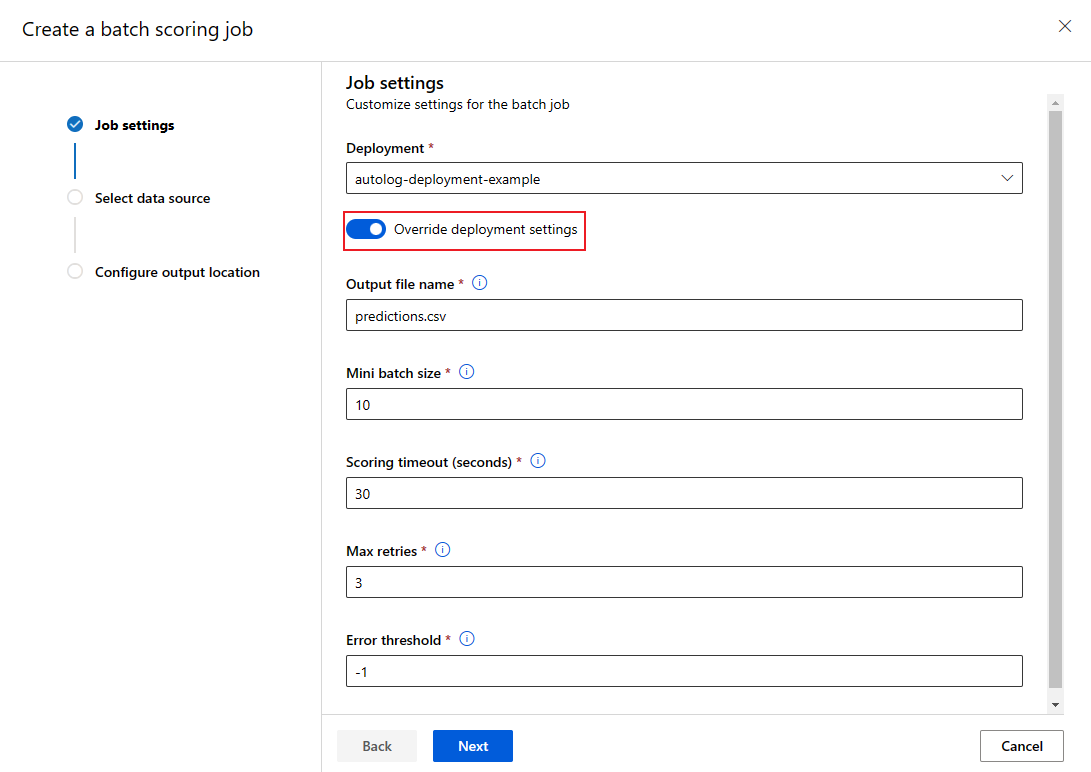
Task: Click the Max retries info icon
Action: click(x=442, y=549)
